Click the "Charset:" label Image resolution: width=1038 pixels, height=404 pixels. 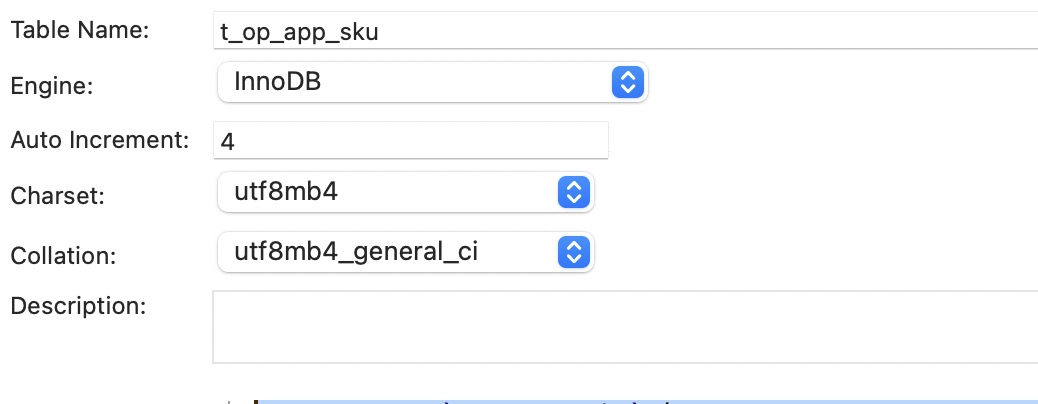point(56,195)
